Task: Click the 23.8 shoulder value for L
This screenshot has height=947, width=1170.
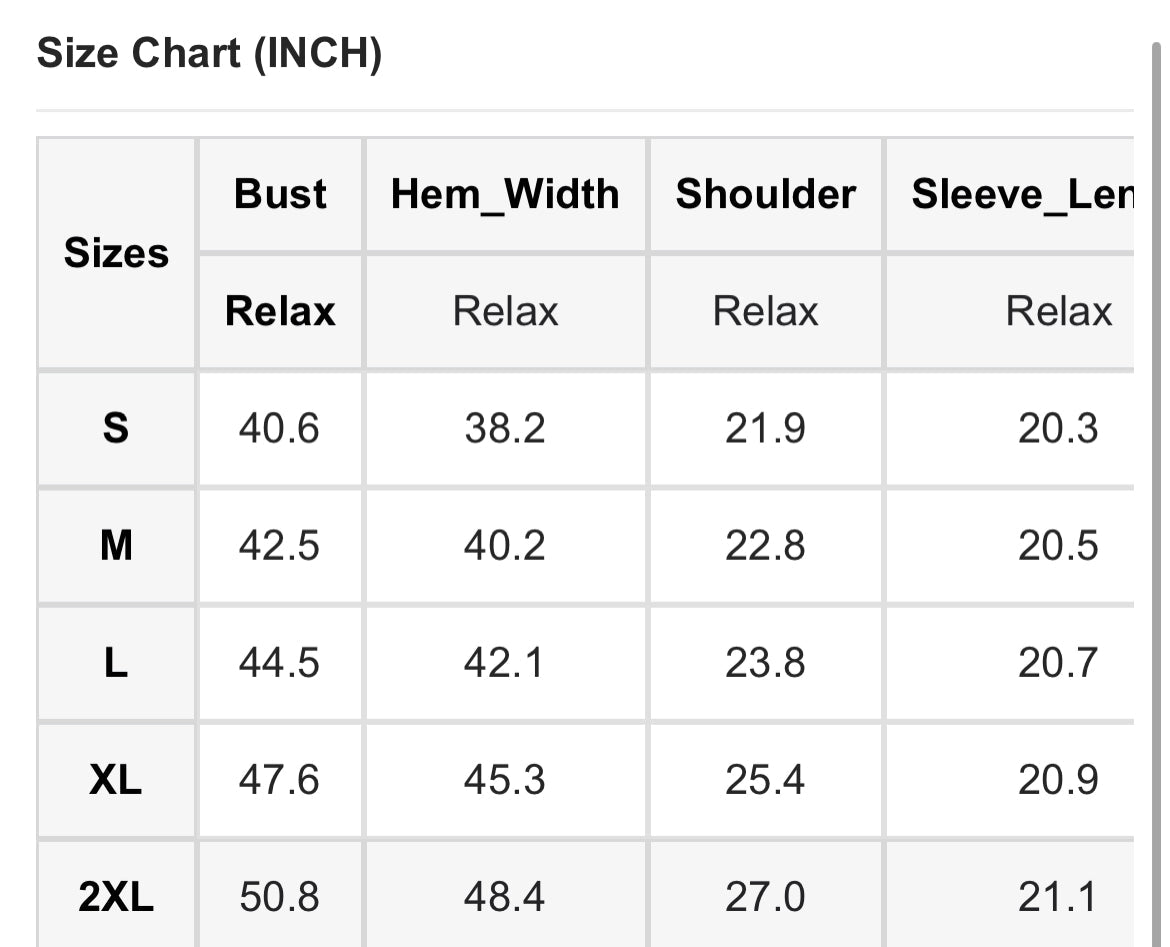Action: (765, 663)
